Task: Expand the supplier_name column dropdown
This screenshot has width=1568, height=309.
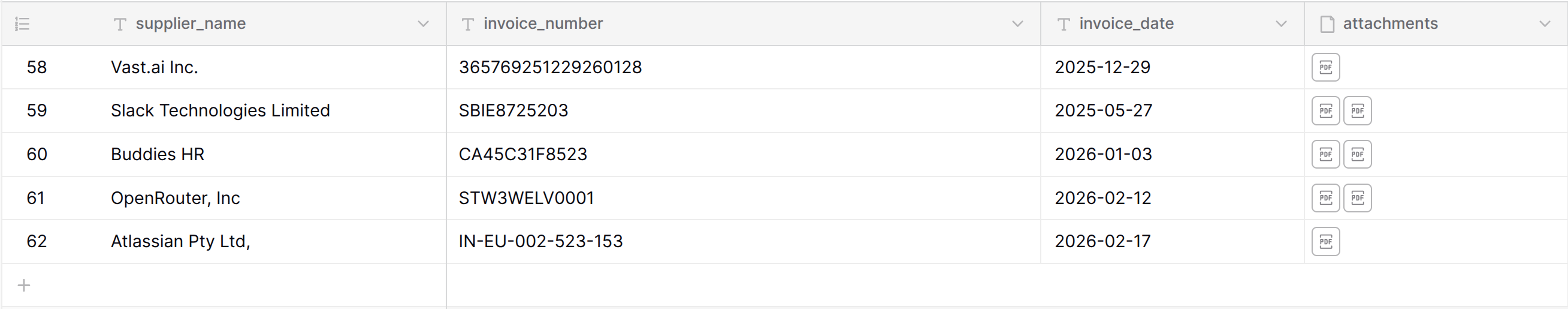Action: [x=423, y=24]
